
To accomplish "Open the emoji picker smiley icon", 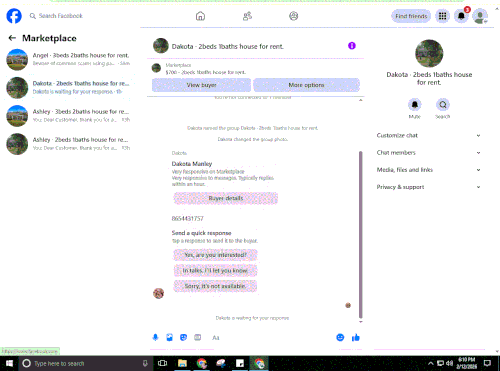I will point(340,338).
